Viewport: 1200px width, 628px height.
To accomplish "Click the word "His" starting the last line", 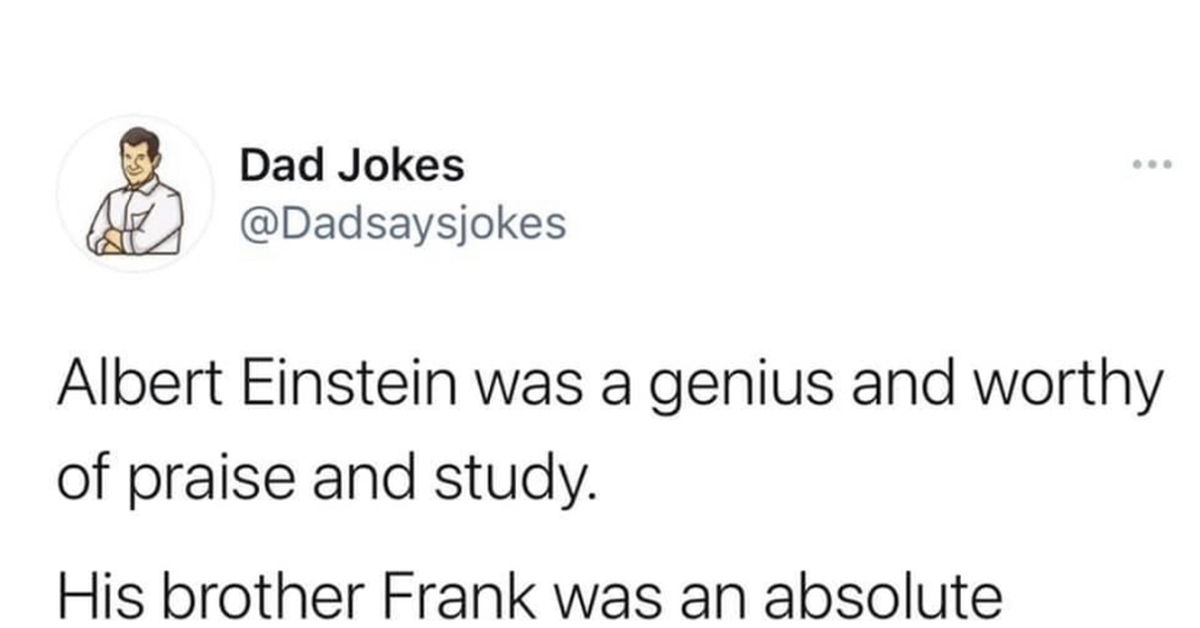I will pyautogui.click(x=91, y=597).
